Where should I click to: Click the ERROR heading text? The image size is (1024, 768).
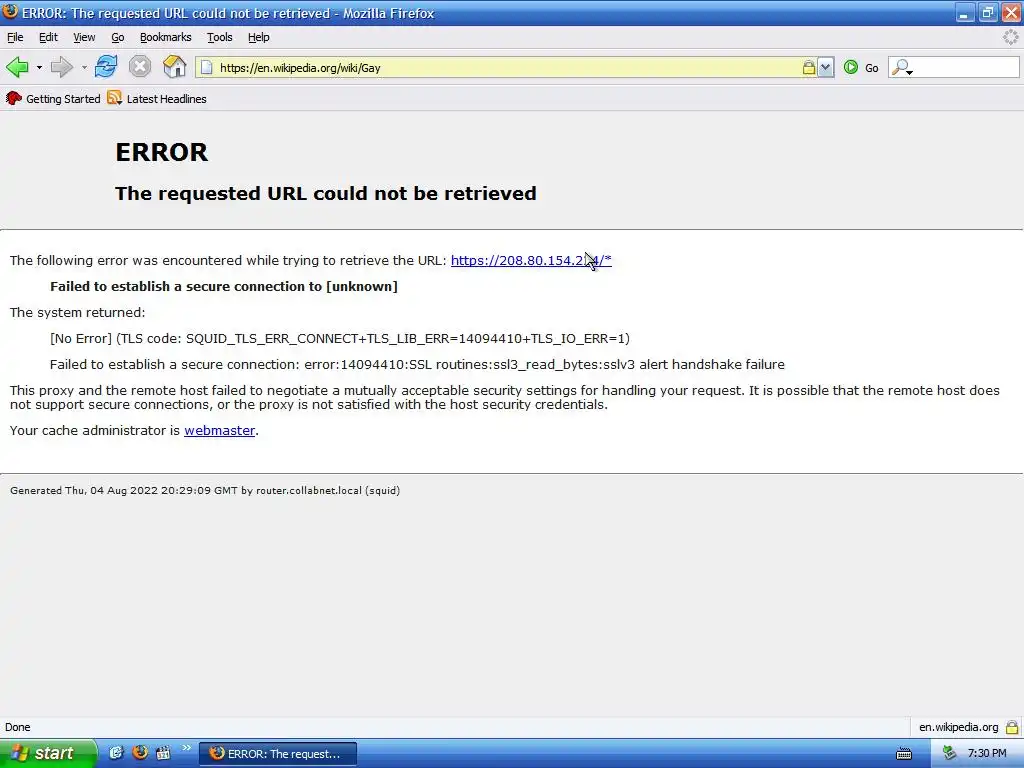point(161,152)
